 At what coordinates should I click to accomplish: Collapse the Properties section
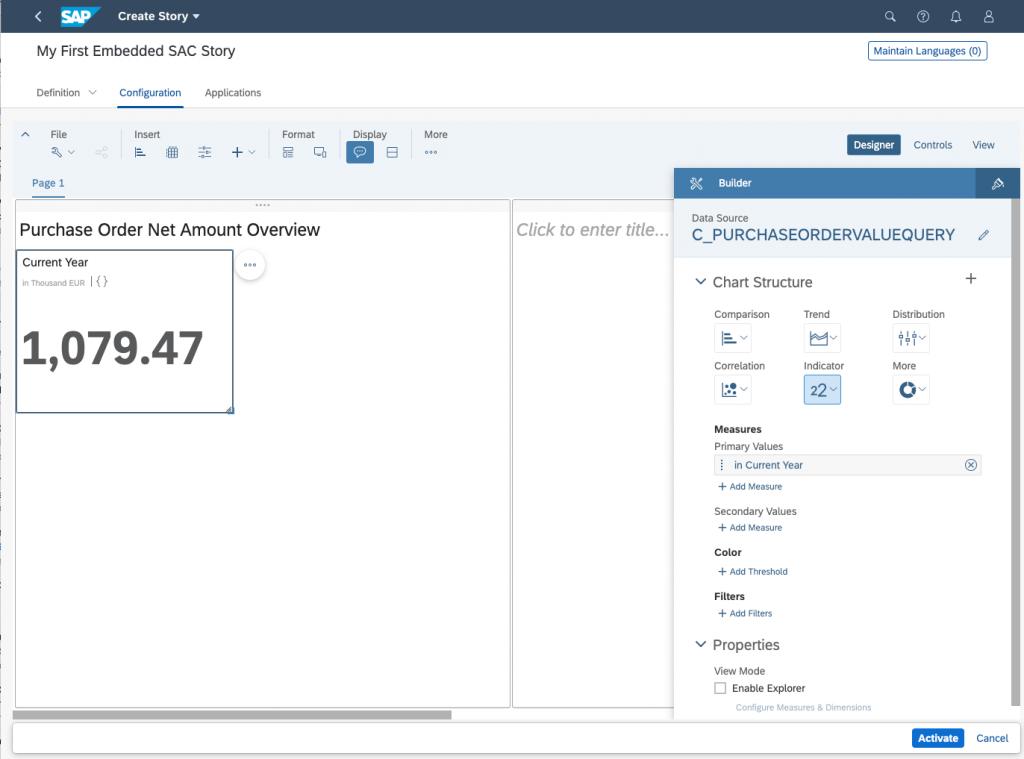click(x=701, y=644)
